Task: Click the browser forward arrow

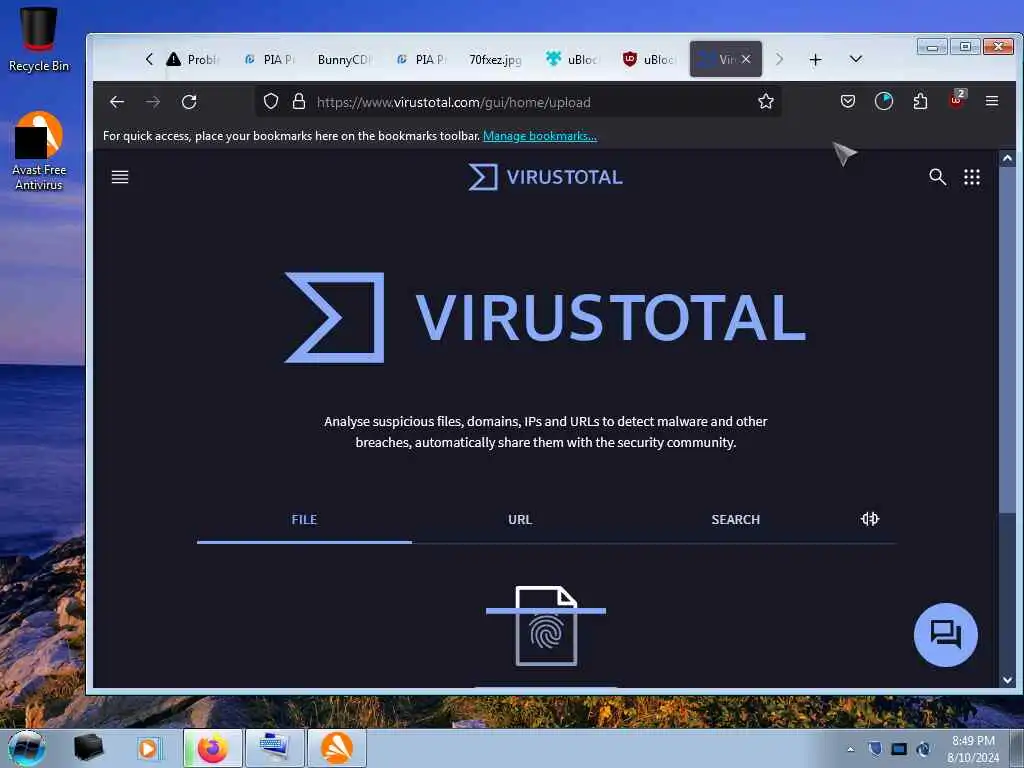Action: click(x=153, y=102)
